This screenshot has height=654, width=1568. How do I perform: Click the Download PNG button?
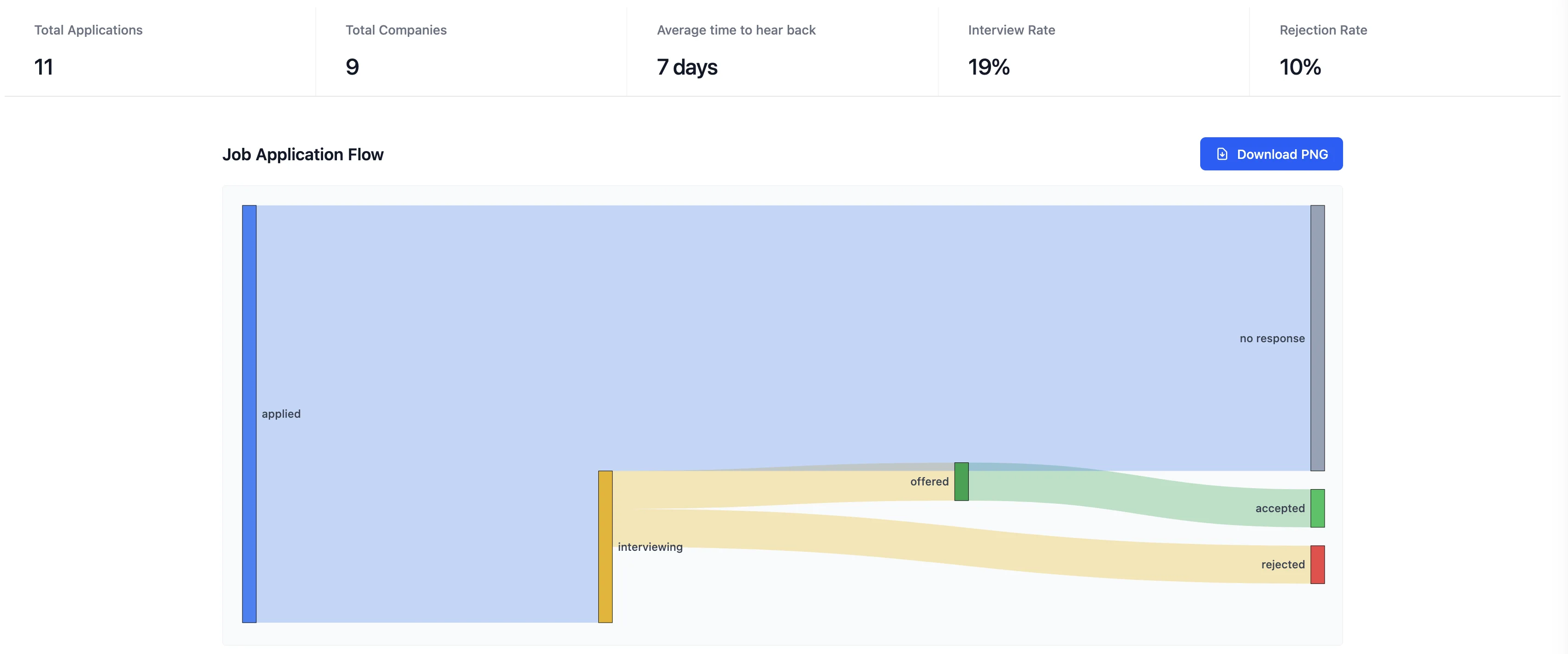pyautogui.click(x=1270, y=154)
